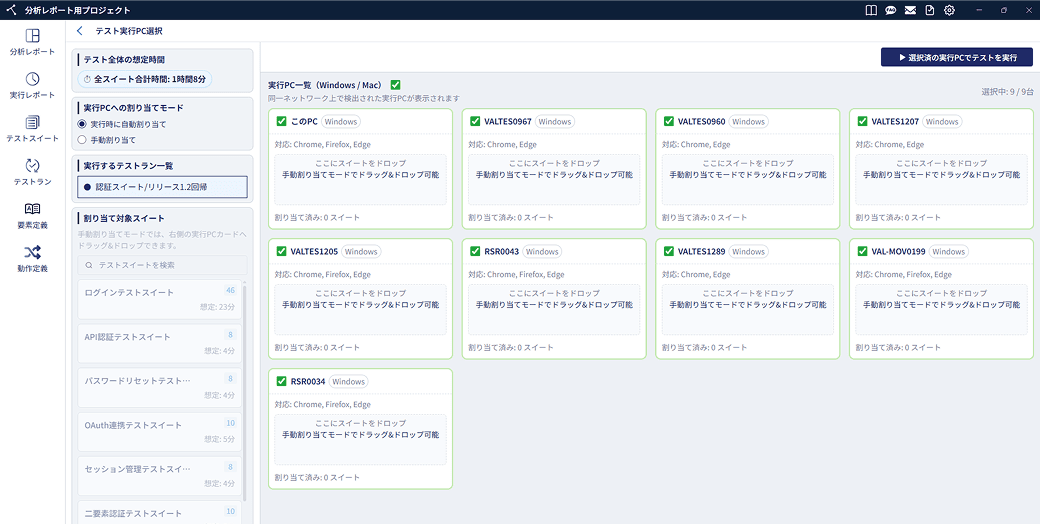
Task: Select パスワードリセットテスト suite item
Action: pyautogui.click(x=159, y=387)
